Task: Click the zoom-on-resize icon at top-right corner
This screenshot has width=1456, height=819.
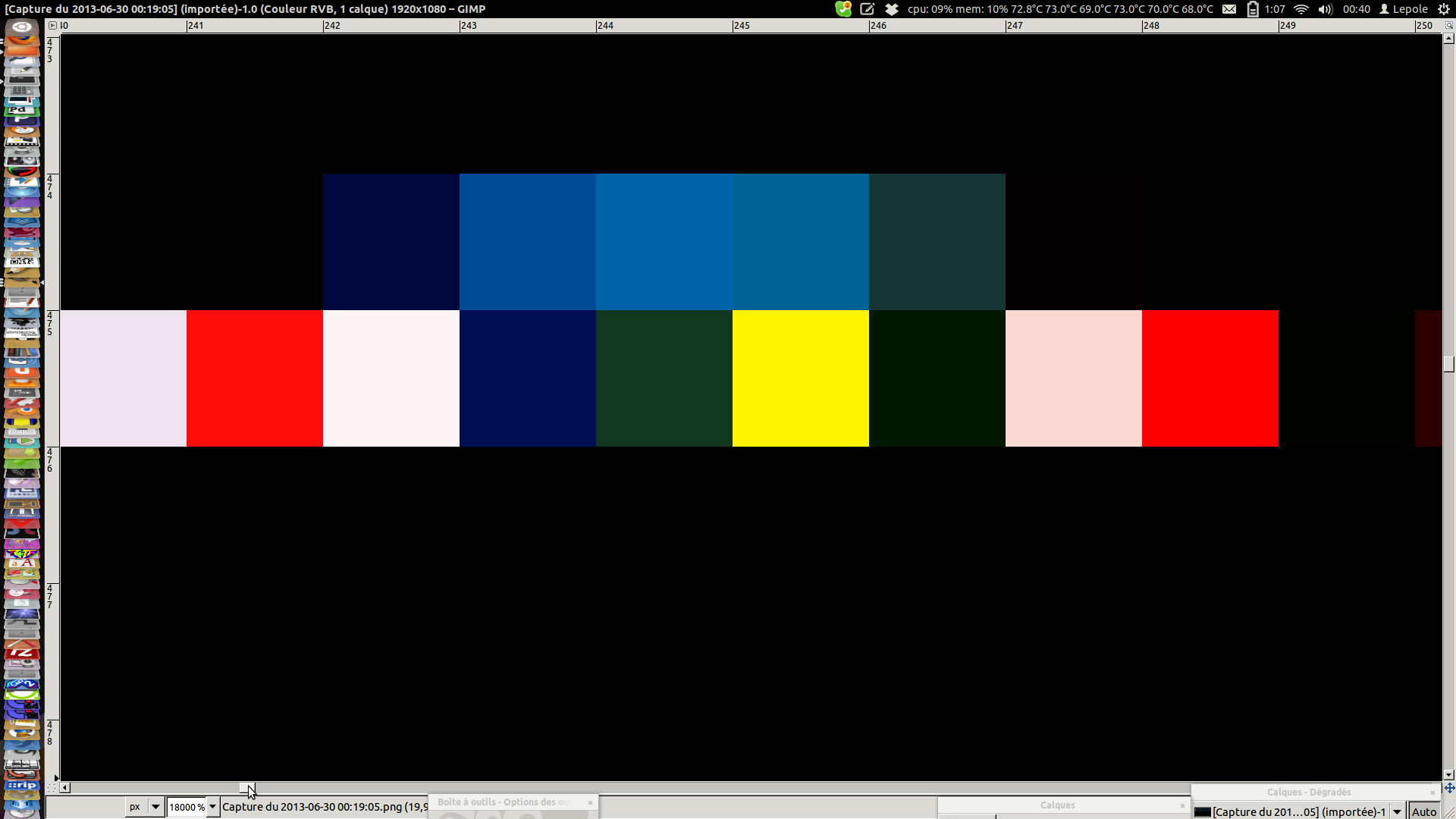Action: pos(1449,25)
